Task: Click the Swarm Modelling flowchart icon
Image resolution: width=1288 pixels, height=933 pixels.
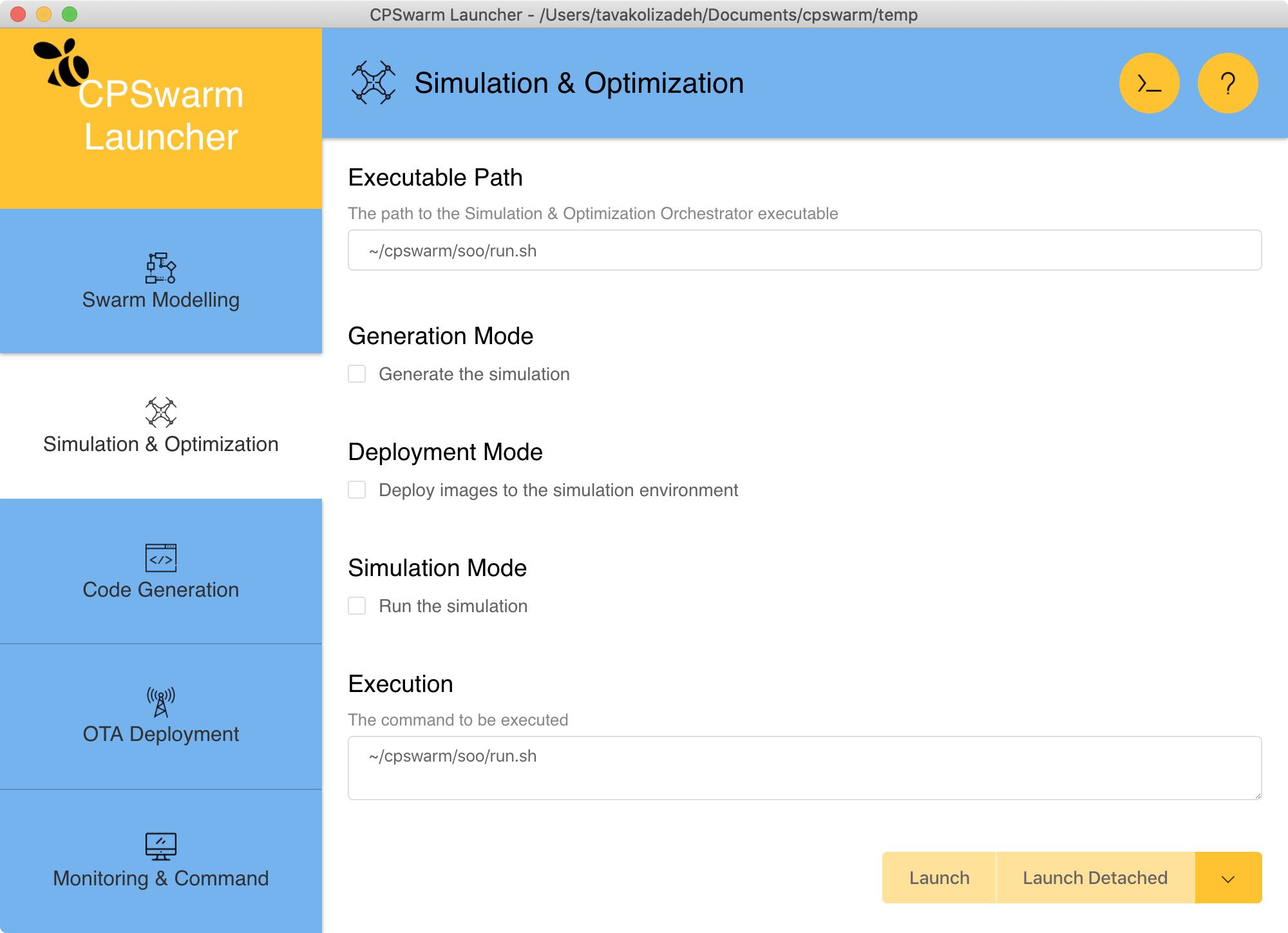Action: point(161,268)
